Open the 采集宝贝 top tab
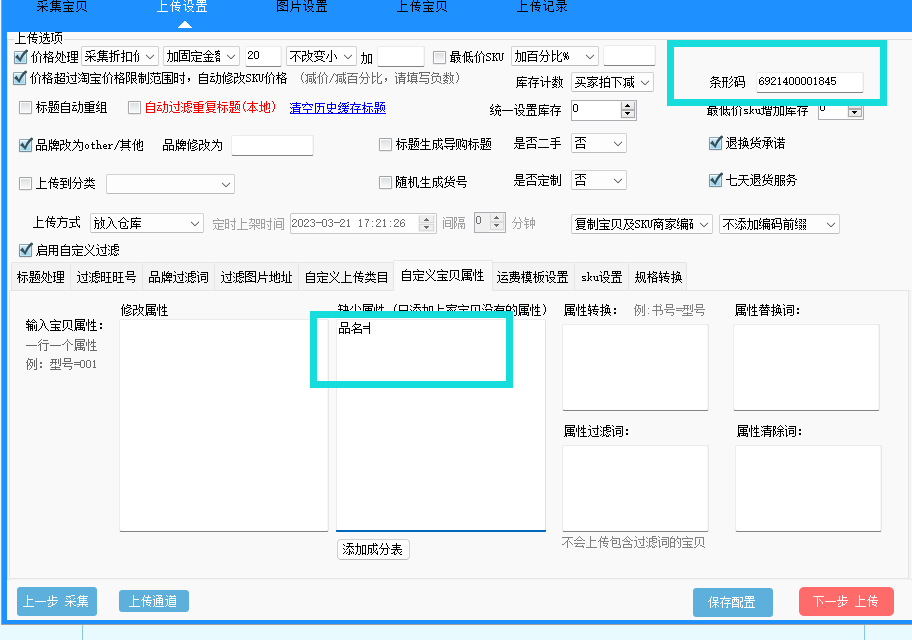Viewport: 912px width, 640px height. 62,7
